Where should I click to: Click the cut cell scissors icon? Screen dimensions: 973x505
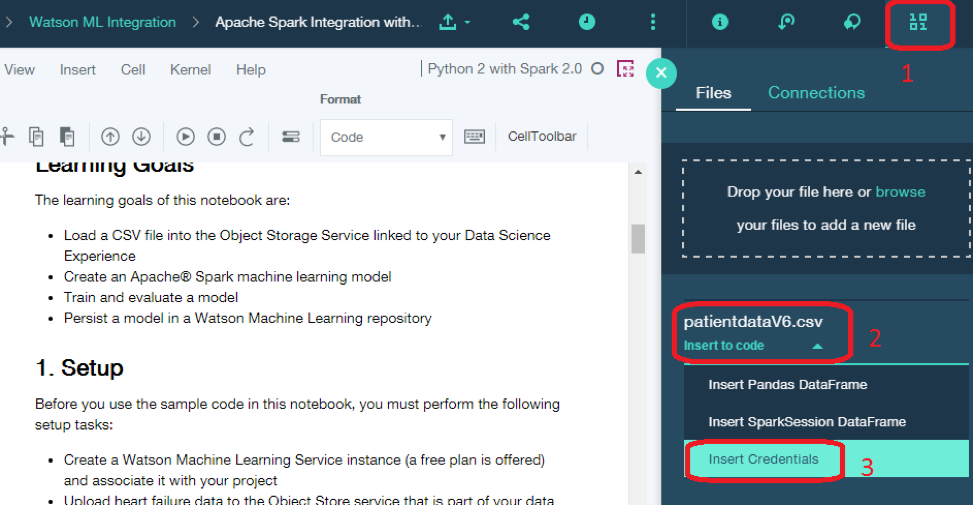tap(7, 136)
